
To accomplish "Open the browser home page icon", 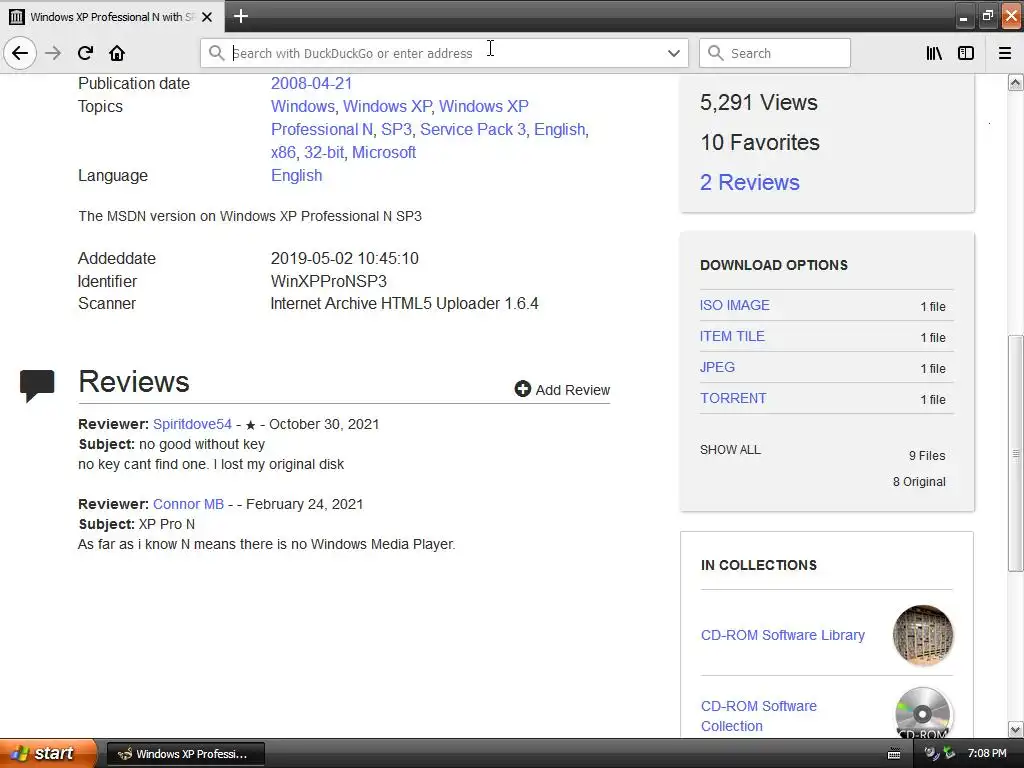I will click(x=117, y=53).
